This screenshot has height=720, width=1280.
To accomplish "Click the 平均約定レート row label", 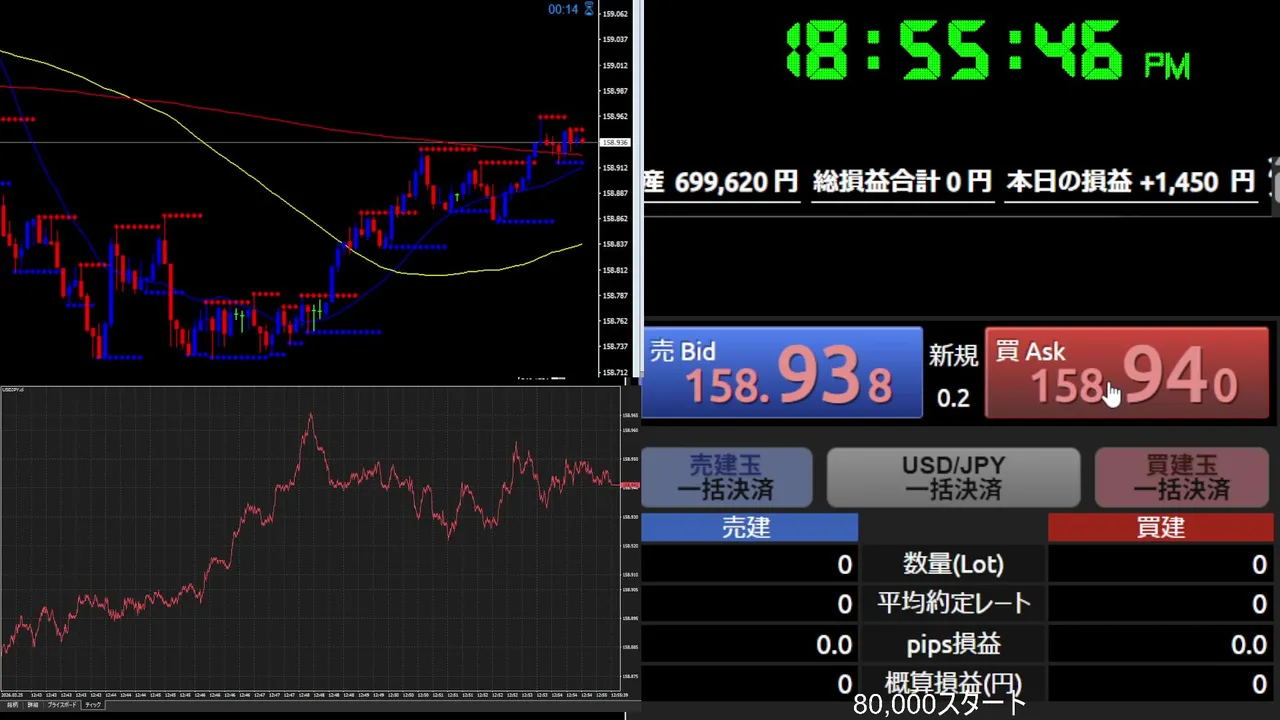I will [x=953, y=604].
